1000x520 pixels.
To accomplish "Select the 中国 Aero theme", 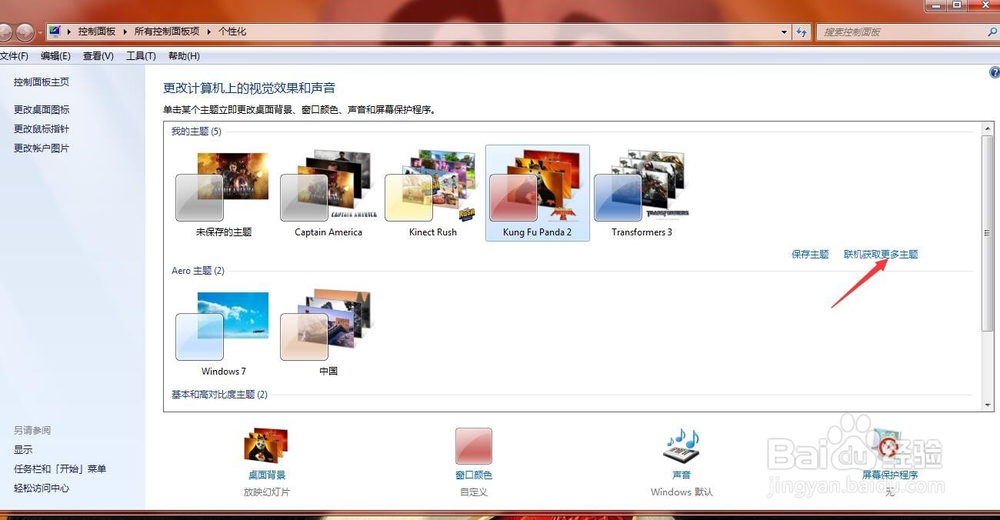I will [328, 333].
